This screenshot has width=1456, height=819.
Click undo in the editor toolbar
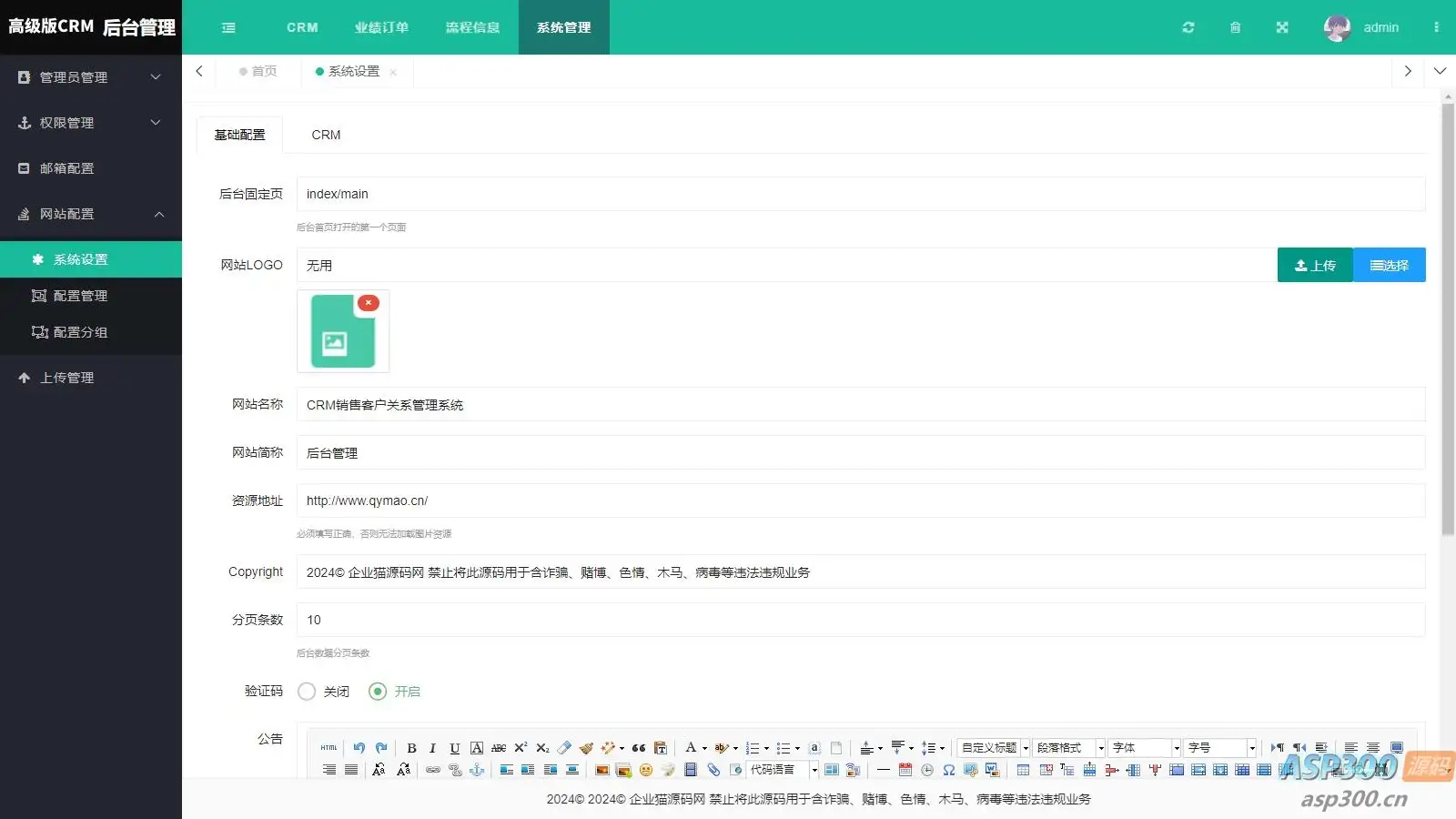tap(359, 747)
